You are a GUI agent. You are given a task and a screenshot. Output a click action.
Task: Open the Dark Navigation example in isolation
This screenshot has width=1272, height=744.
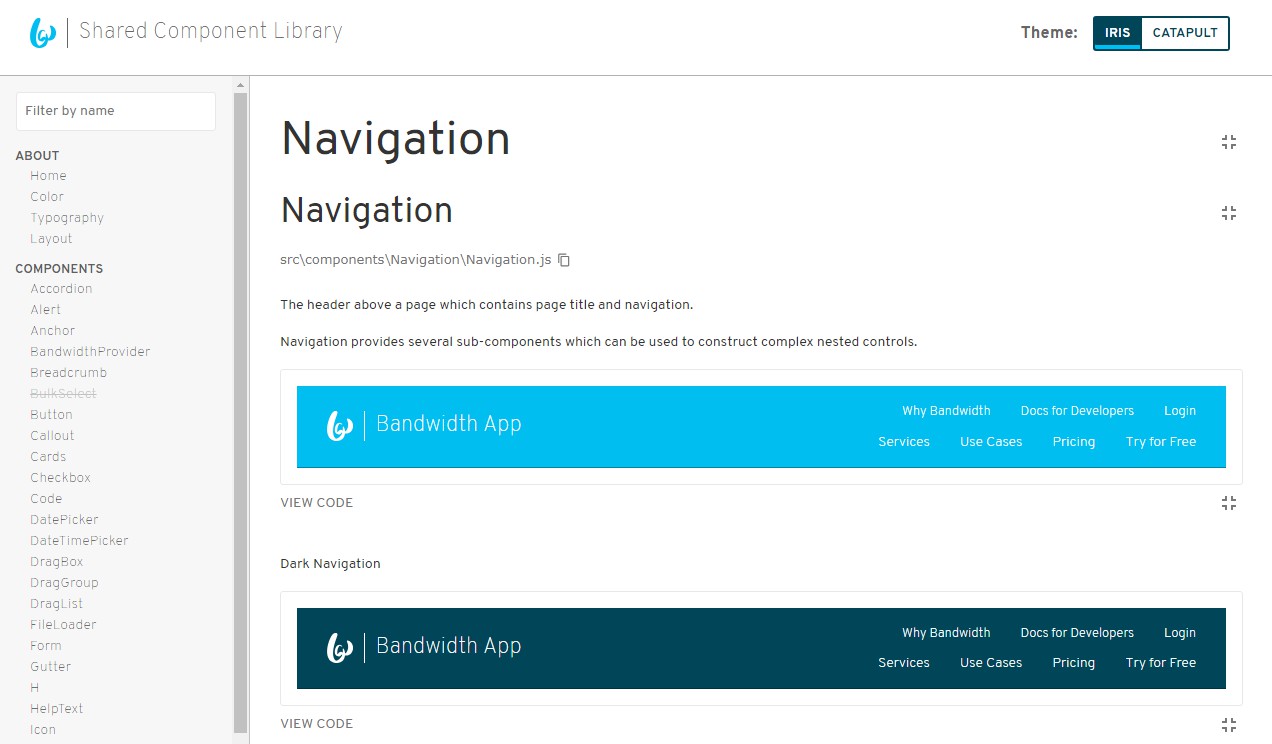1229,724
